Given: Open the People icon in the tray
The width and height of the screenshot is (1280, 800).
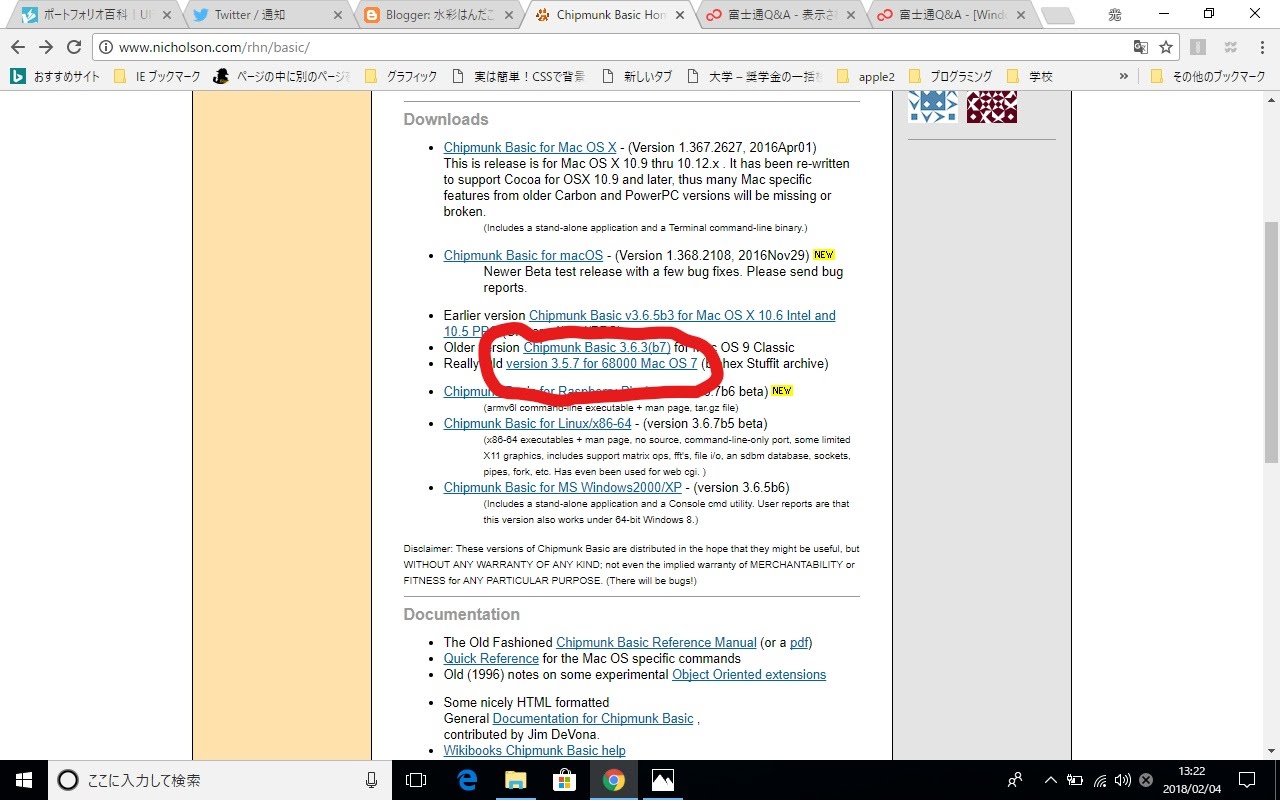Looking at the screenshot, I should 1015,780.
